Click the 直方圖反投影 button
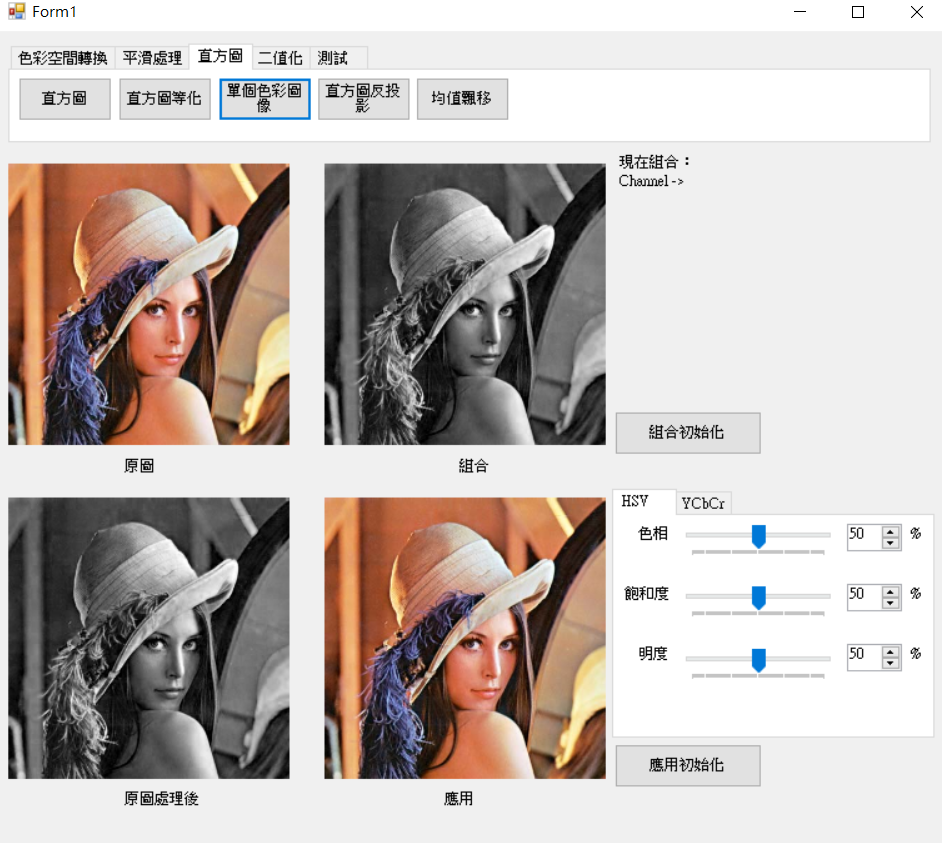The image size is (942, 843). [363, 99]
